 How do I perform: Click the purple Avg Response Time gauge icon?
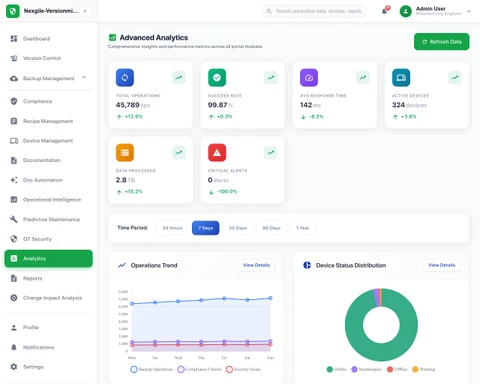point(309,78)
